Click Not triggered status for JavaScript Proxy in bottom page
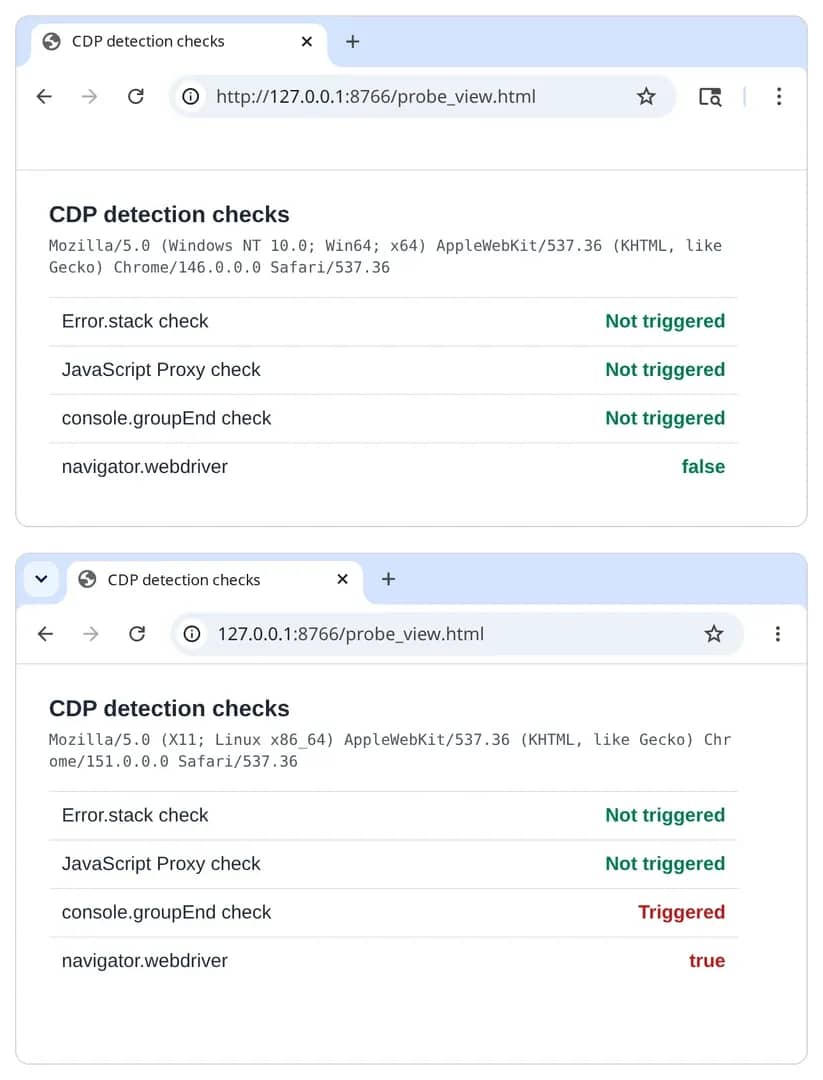The height and width of the screenshot is (1080, 823). (665, 864)
